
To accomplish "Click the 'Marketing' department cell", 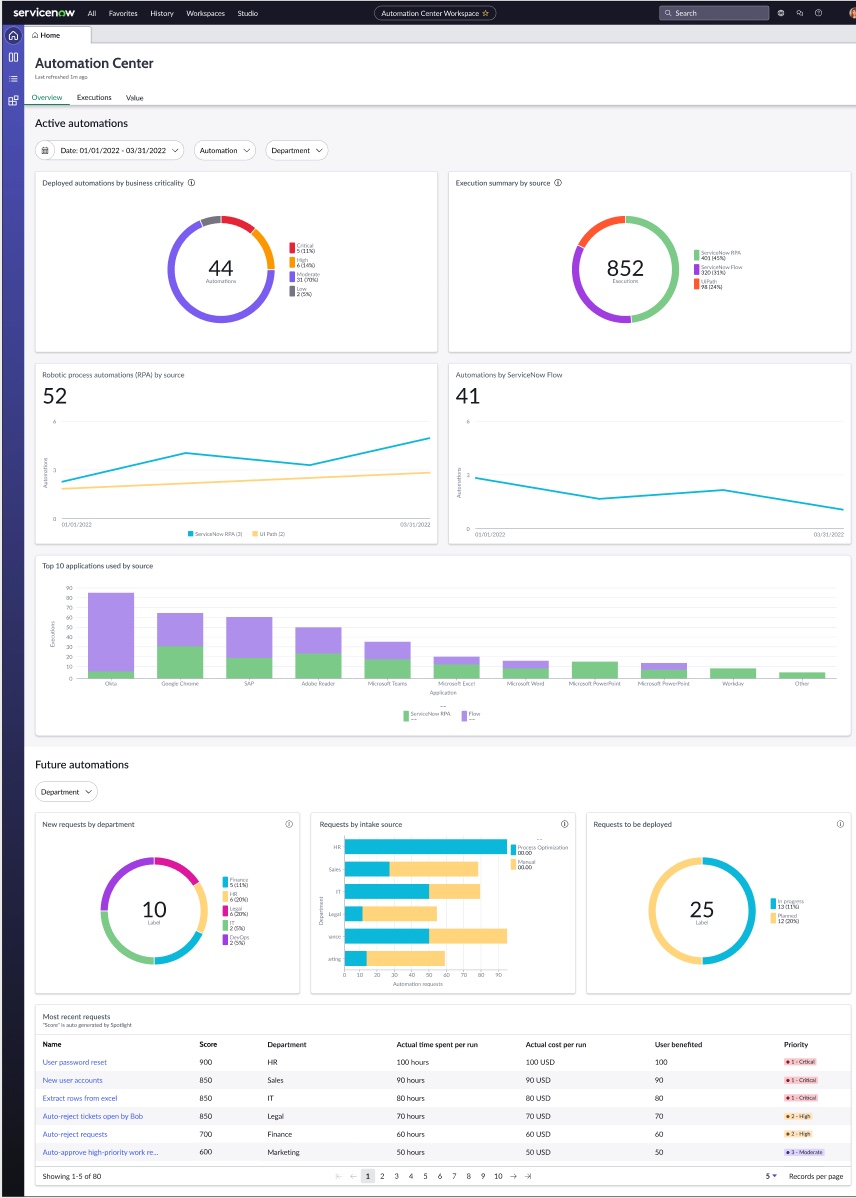I will click(284, 1152).
